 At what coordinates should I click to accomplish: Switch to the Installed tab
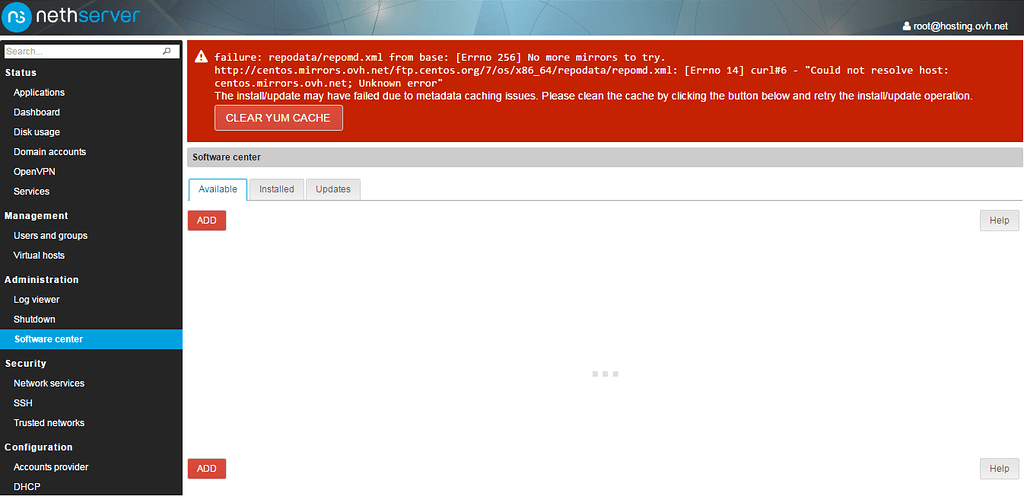[276, 189]
